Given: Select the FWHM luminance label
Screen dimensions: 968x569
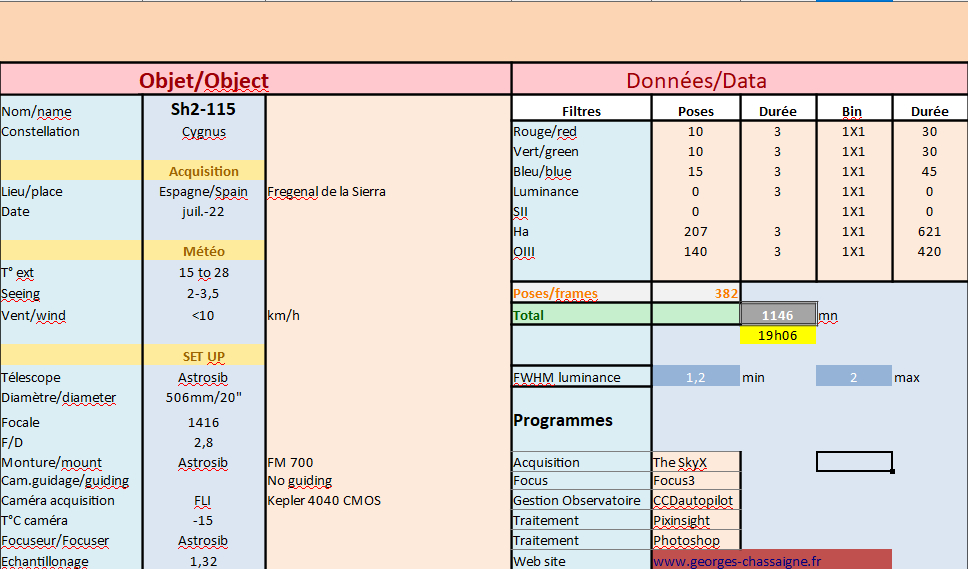Looking at the screenshot, I should (582, 377).
